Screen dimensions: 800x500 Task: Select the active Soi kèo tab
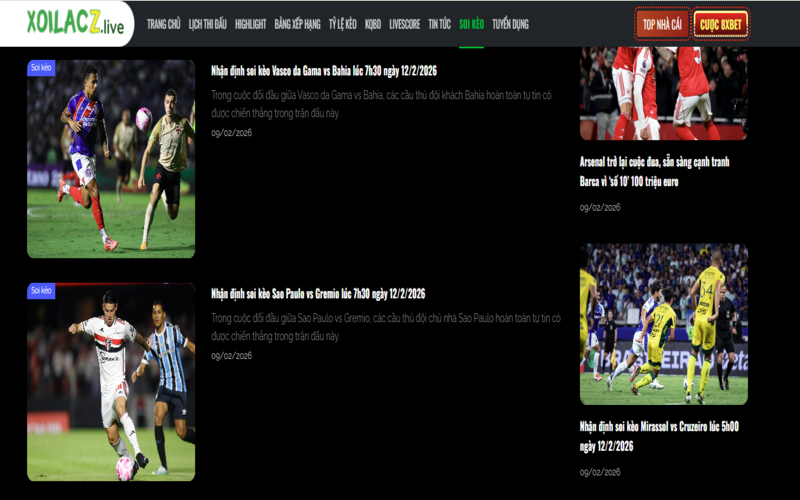(471, 24)
